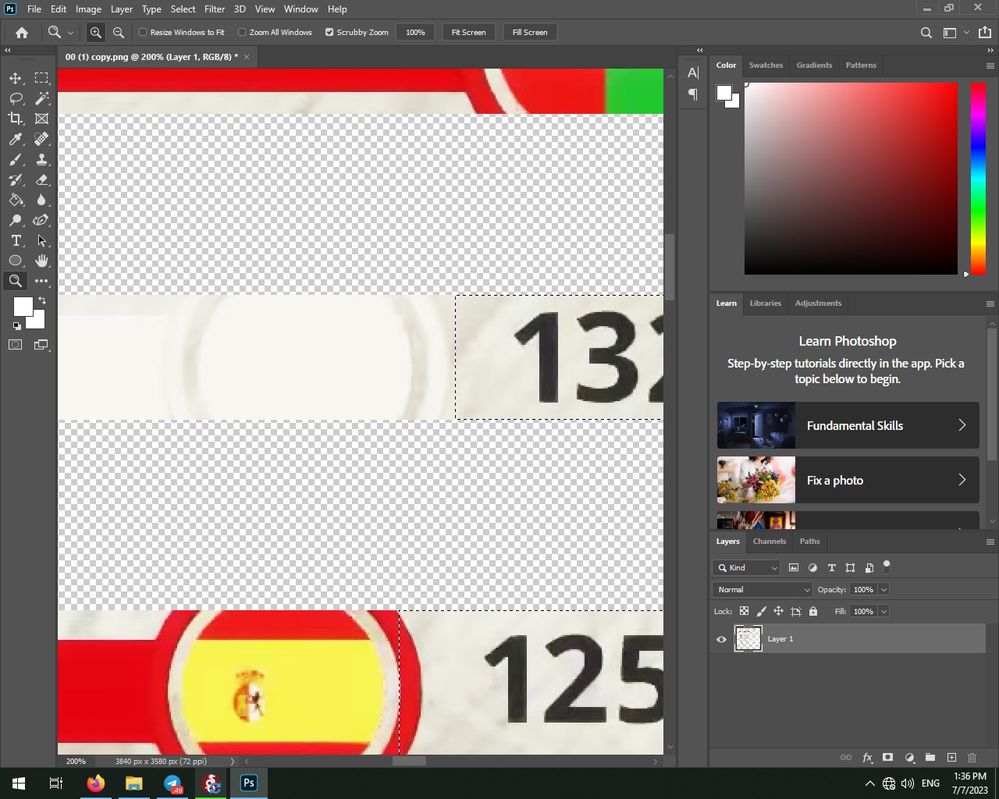Select the Path Selection tool
999x799 pixels.
pyautogui.click(x=41, y=240)
